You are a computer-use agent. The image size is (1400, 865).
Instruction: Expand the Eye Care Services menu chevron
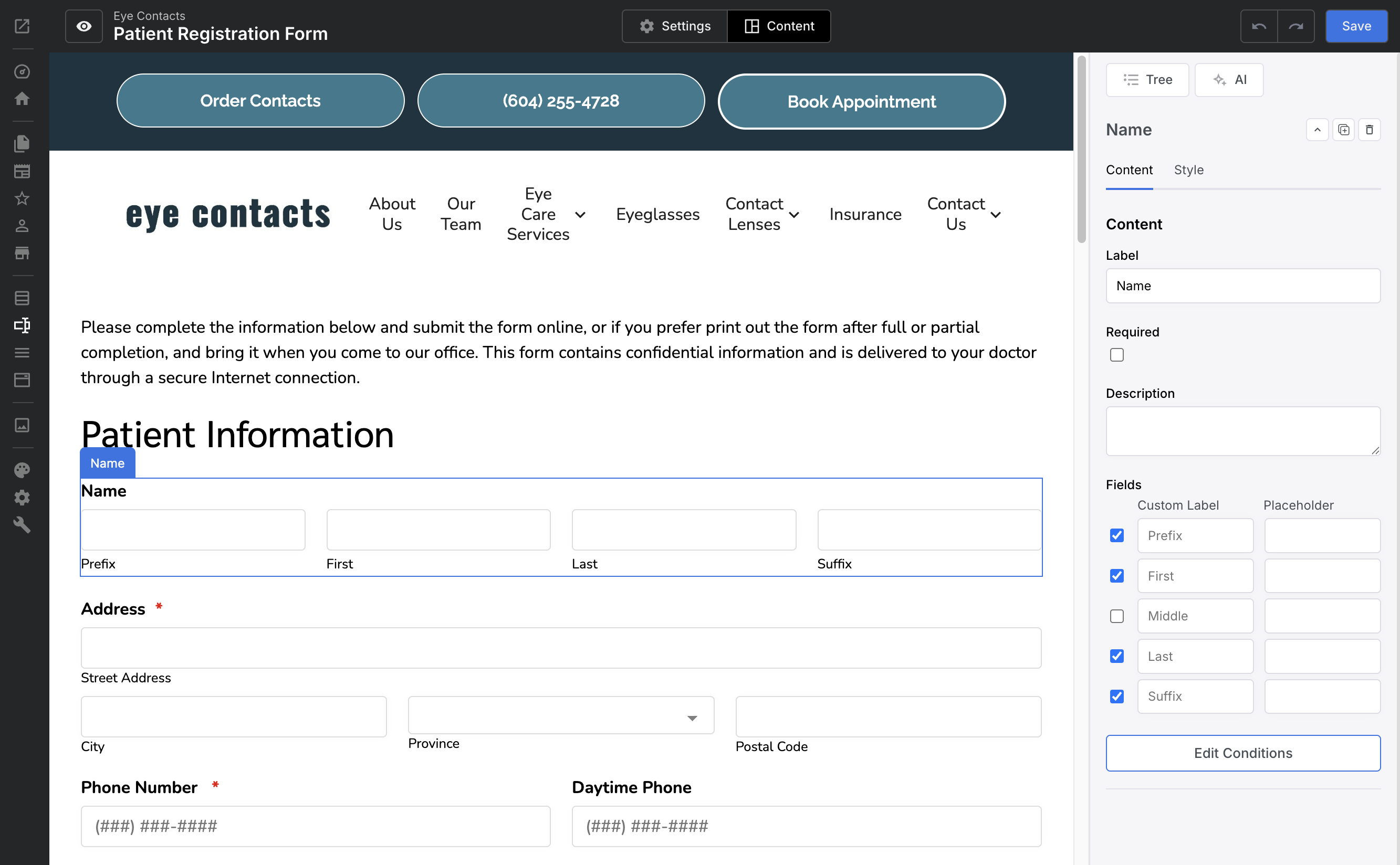[580, 215]
